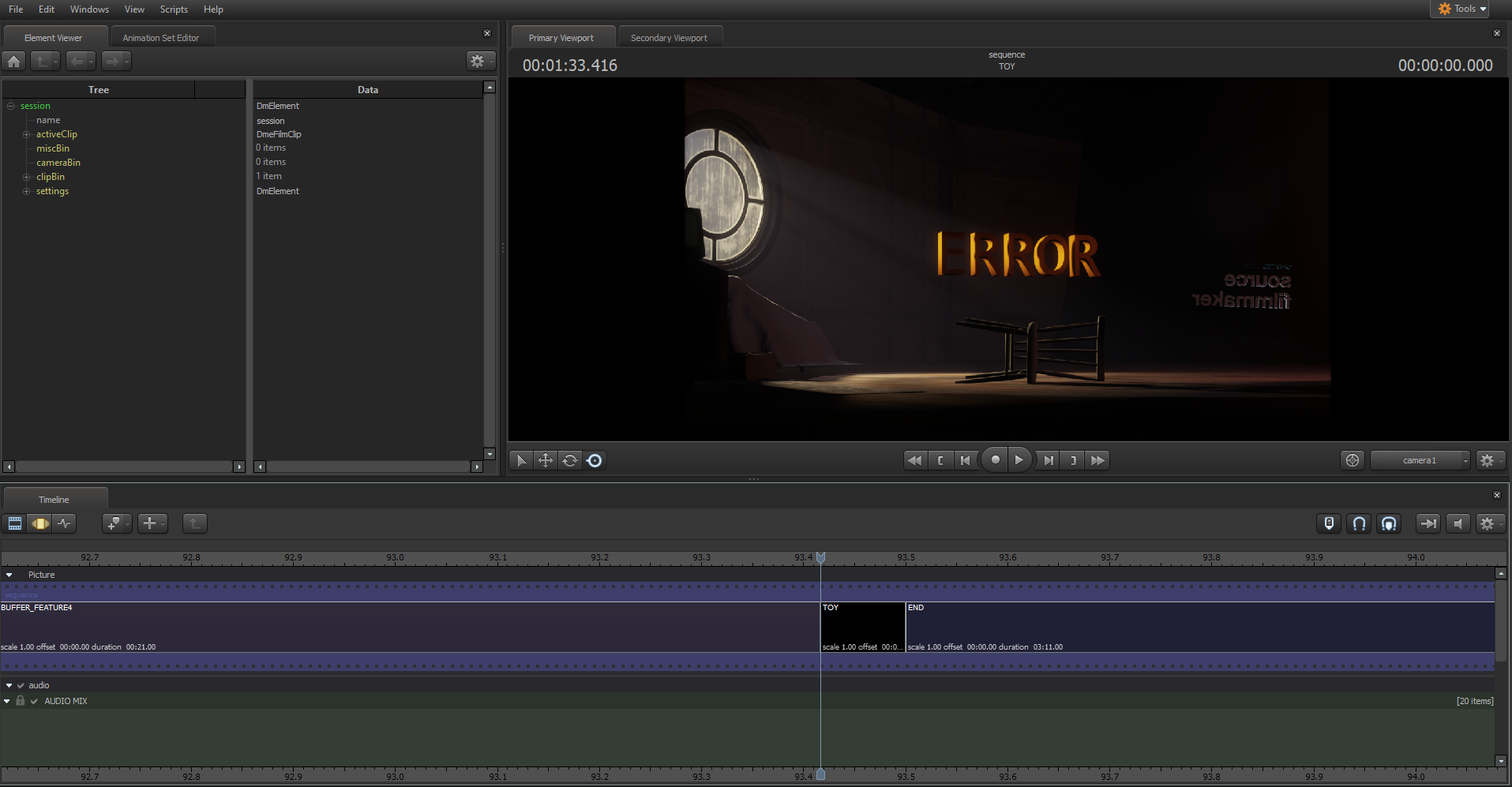Viewport: 1512px width, 787px height.
Task: Click the camera target icon beside camera1
Action: coord(1353,460)
